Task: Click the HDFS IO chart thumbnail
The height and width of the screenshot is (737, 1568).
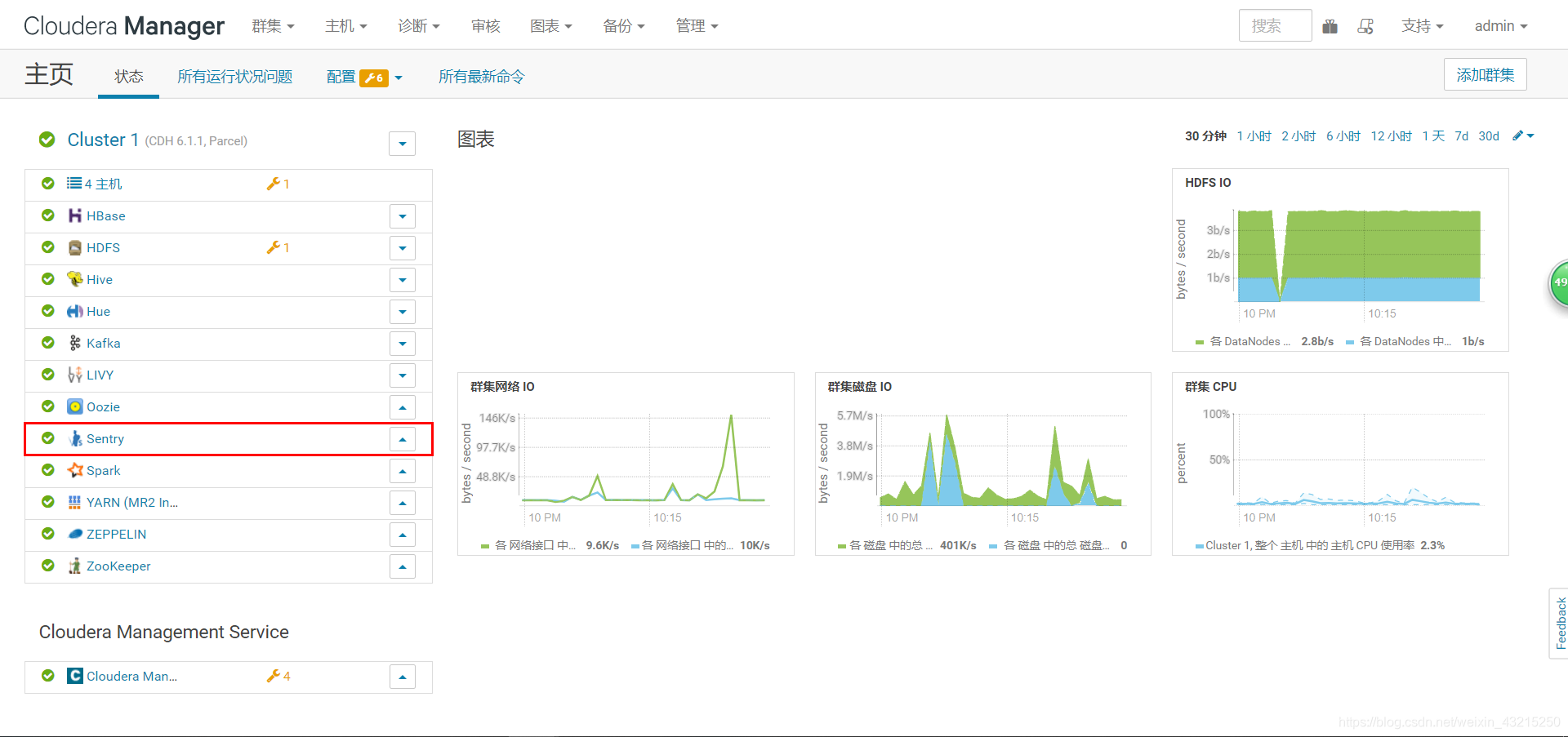Action: 1340,260
